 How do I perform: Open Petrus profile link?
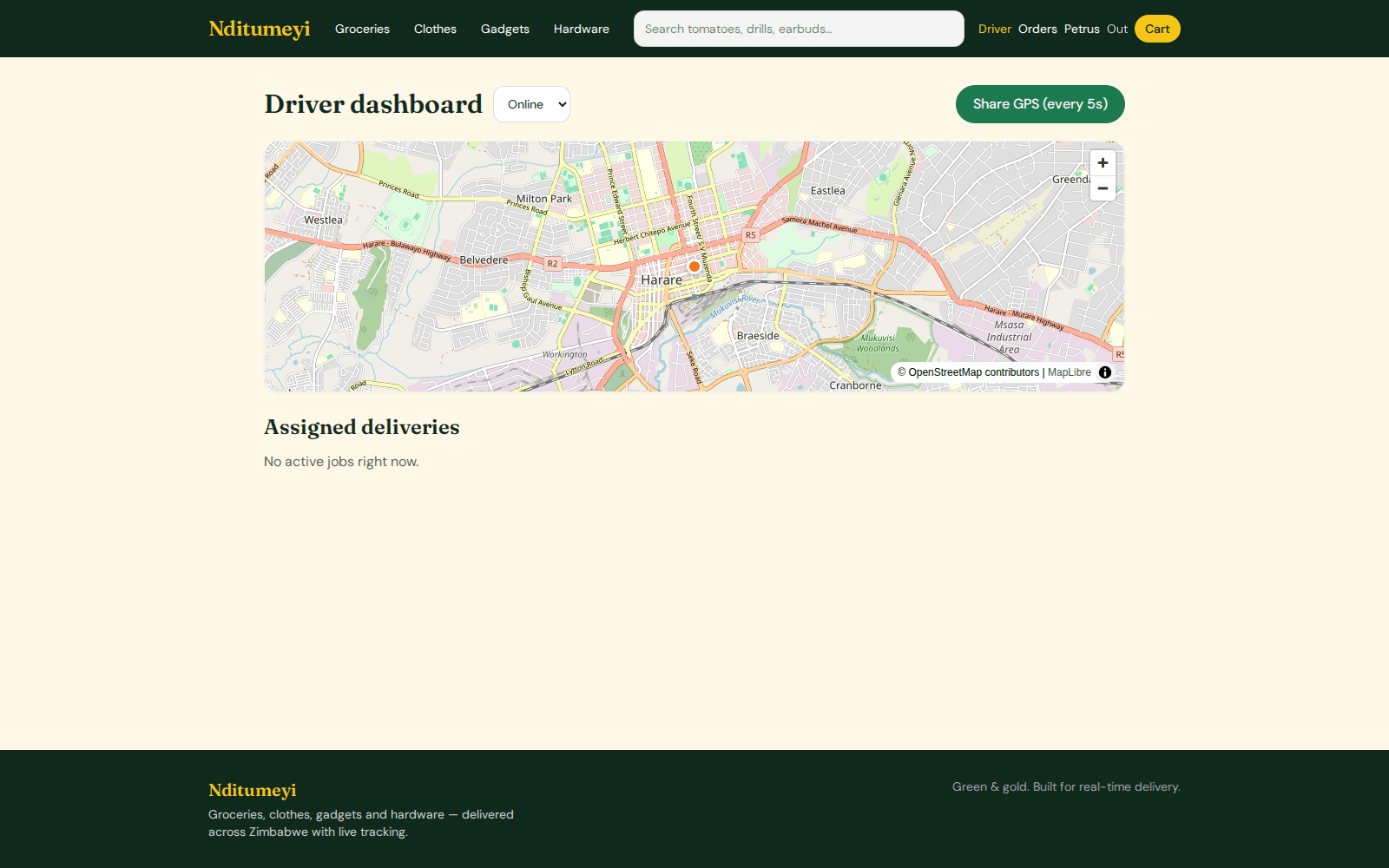point(1082,29)
